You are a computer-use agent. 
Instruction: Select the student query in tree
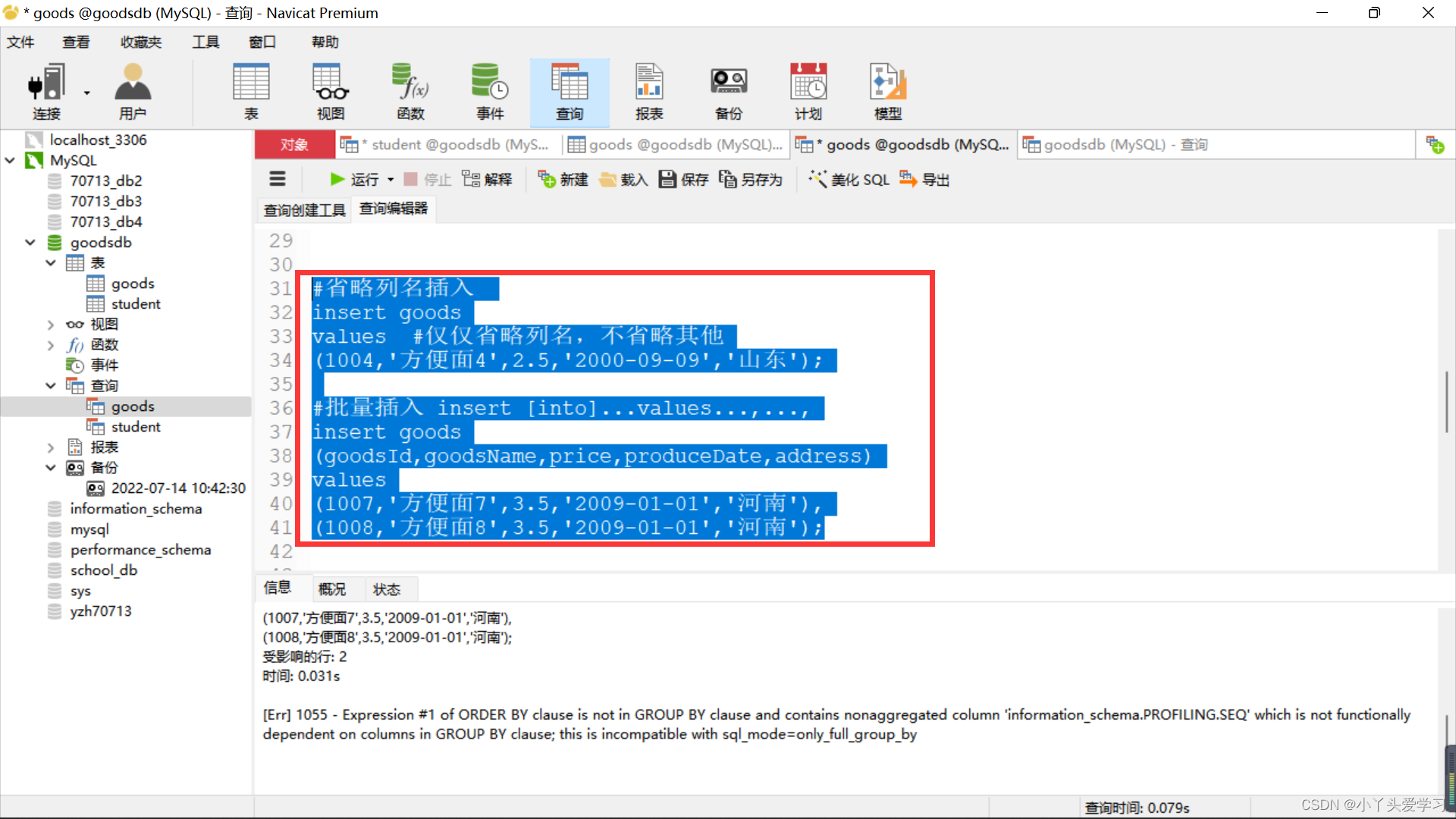(136, 426)
